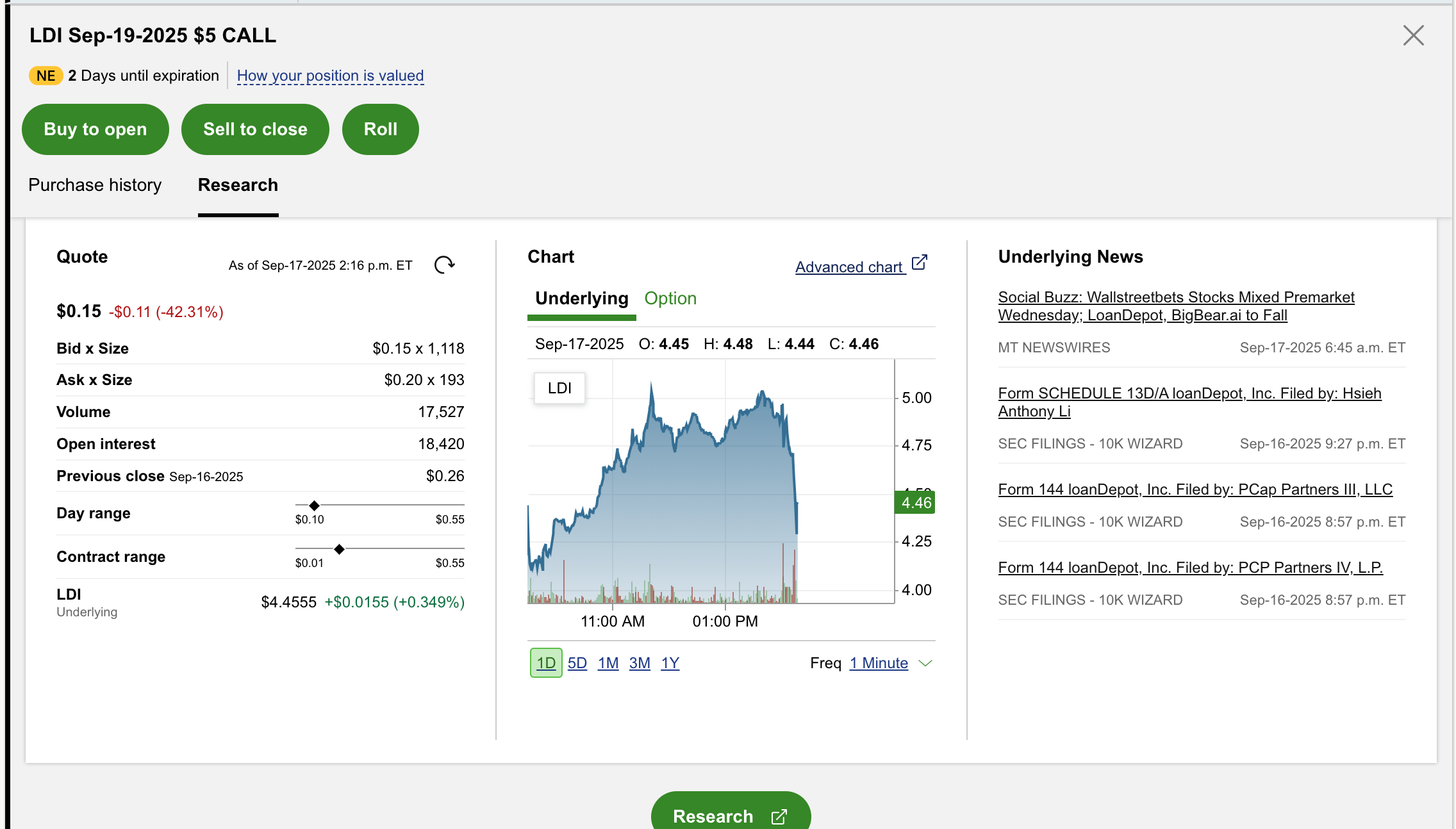Select the Ask value $0.20 x 193
Image resolution: width=1456 pixels, height=829 pixels.
coord(424,380)
